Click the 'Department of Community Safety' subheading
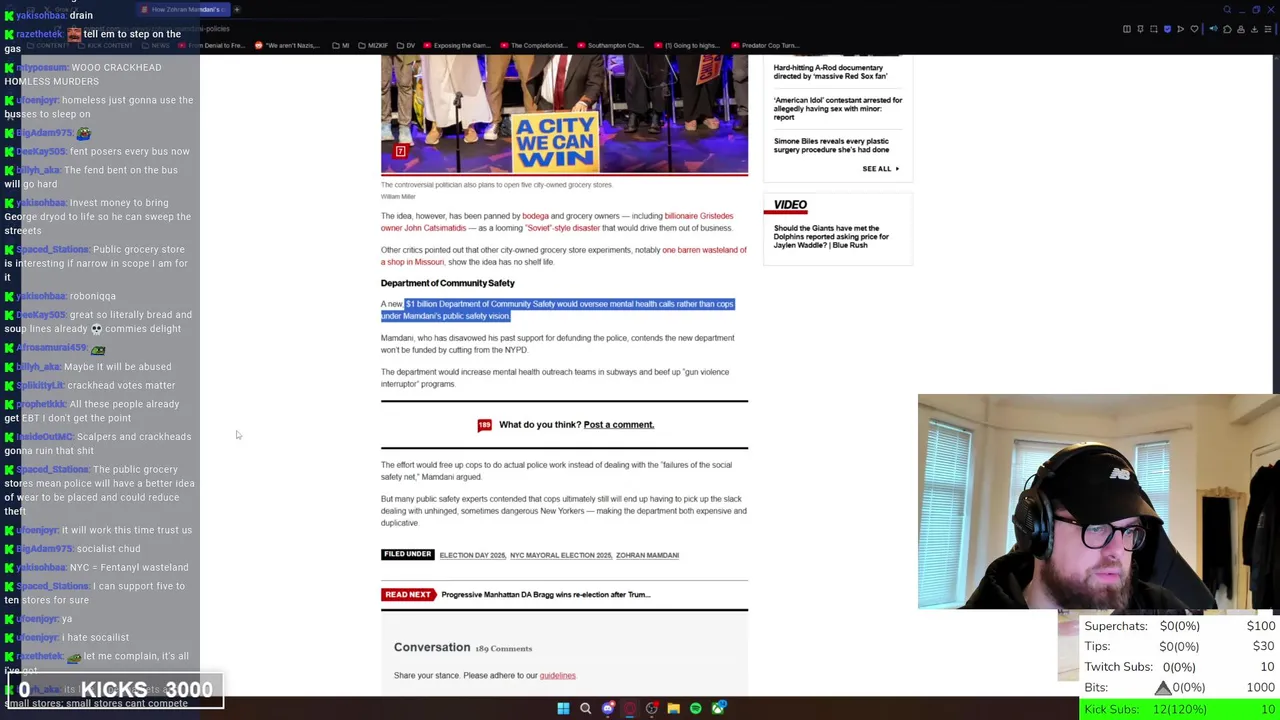The image size is (1280, 720). (x=447, y=283)
